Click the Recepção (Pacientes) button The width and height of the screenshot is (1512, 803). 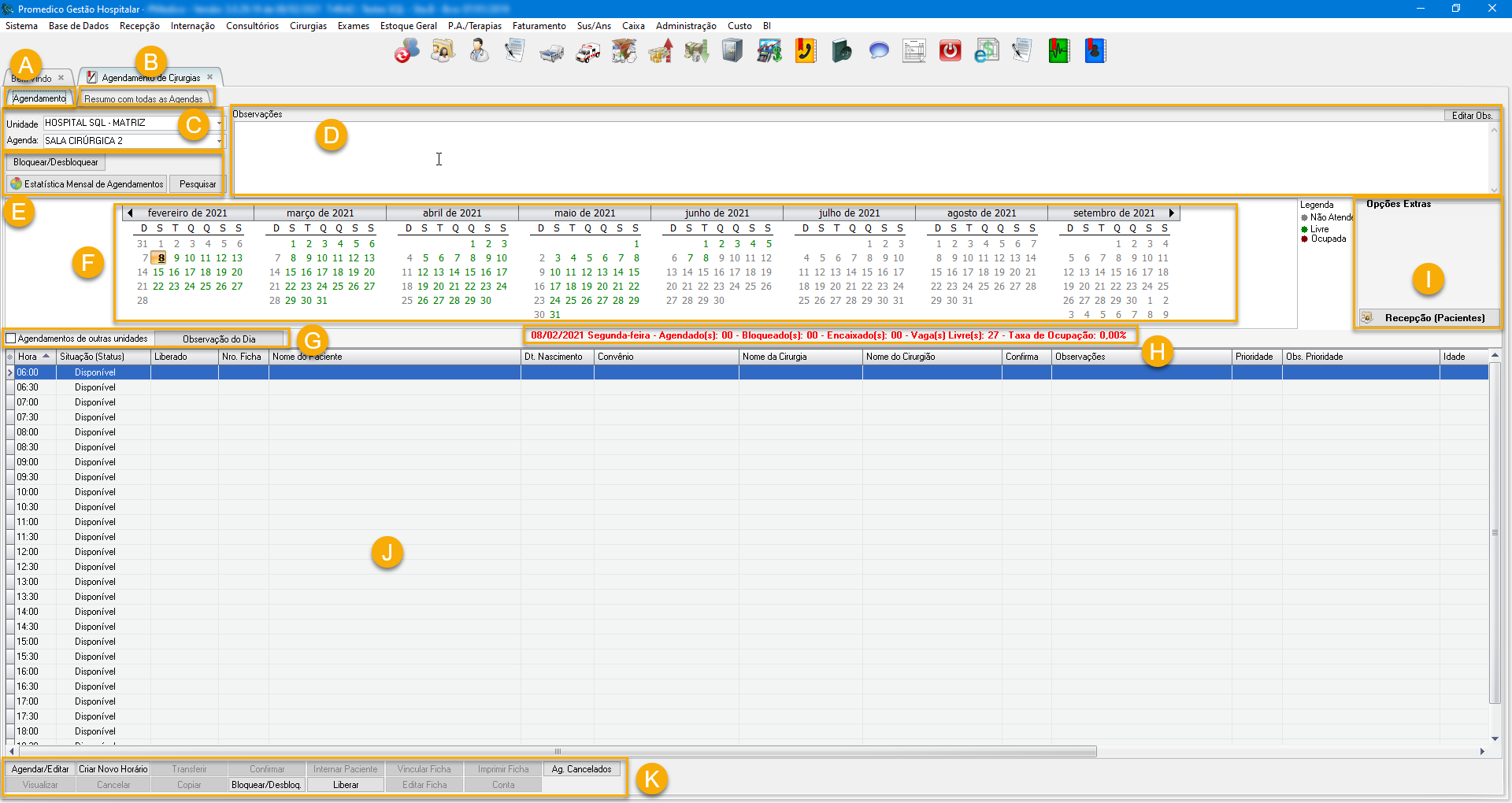point(1427,317)
